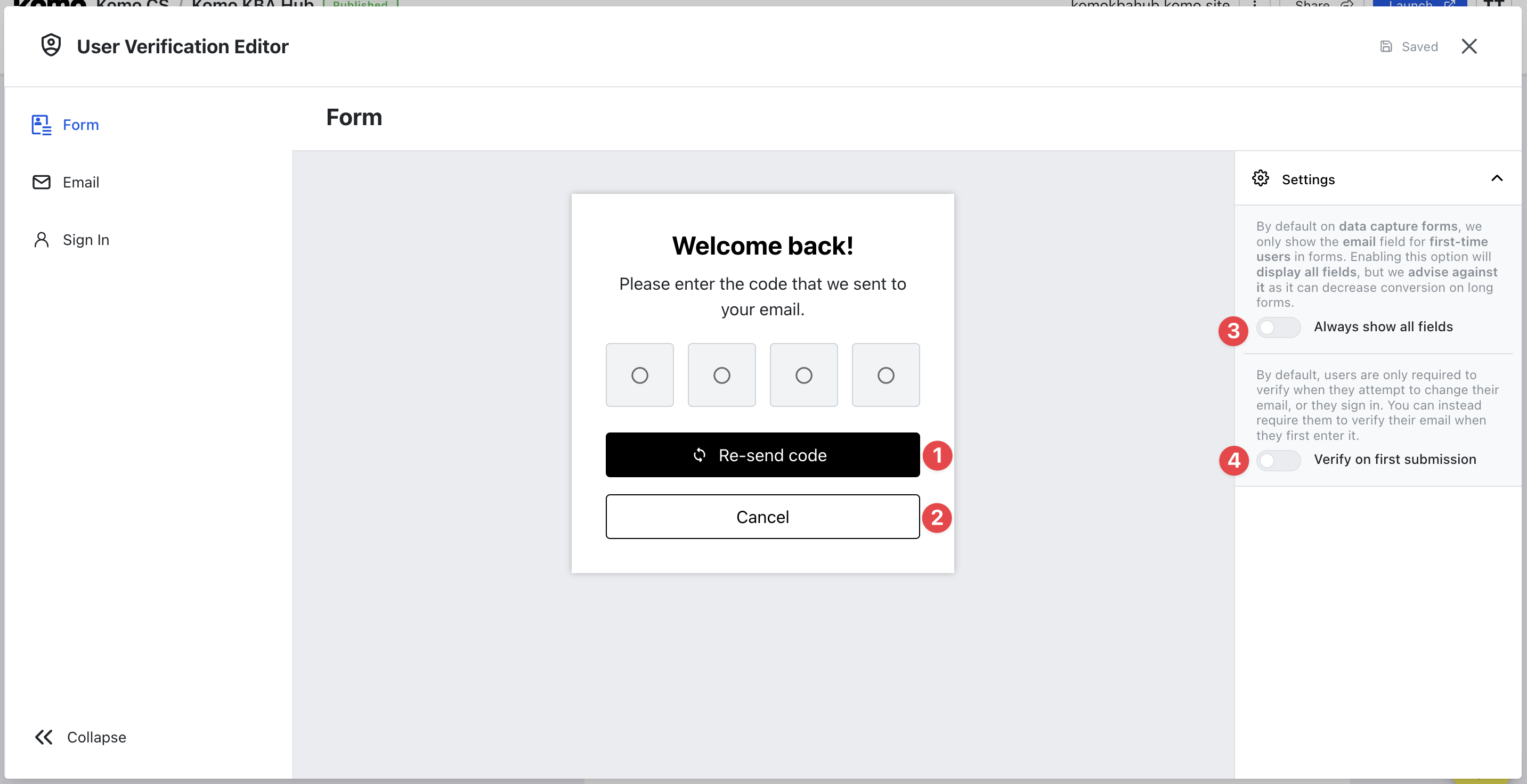The image size is (1527, 784).
Task: Click the Email envelope icon
Action: [42, 182]
